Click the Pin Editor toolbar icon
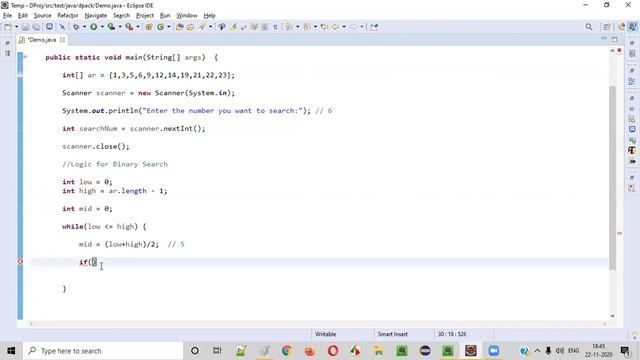Viewport: 640px width, 360px height. coord(374,27)
